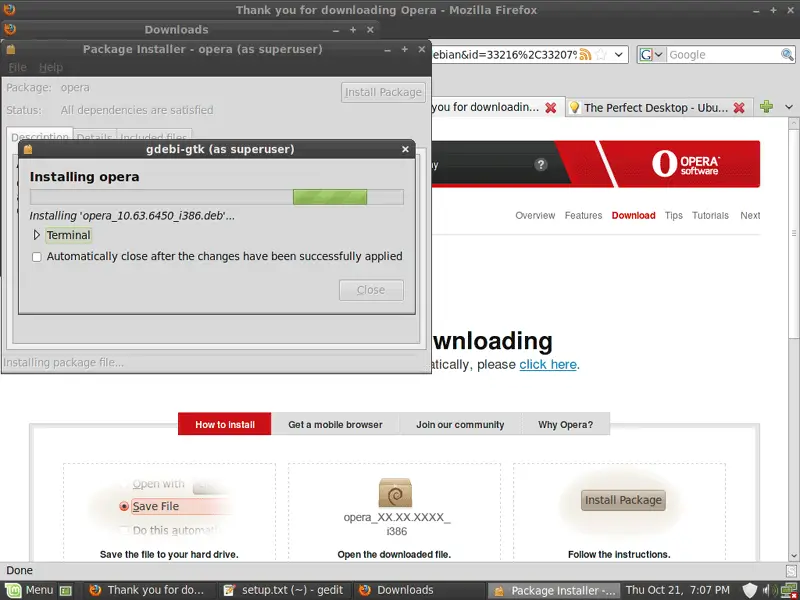This screenshot has width=800, height=600.
Task: Switch to Downloads taskbar item
Action: tap(418, 590)
